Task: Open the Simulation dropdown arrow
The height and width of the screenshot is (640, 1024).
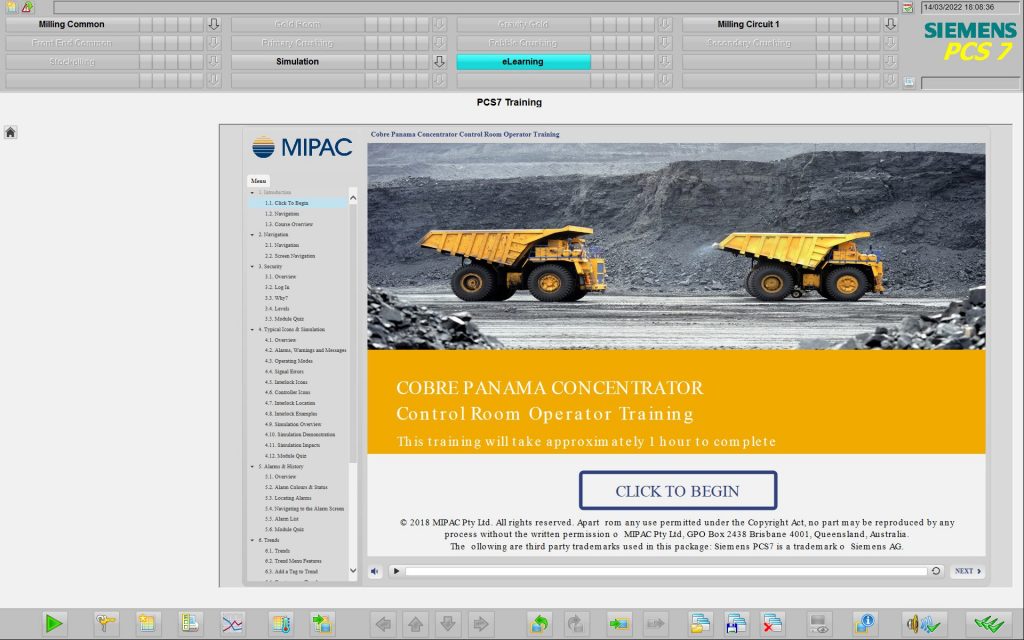Action: [438, 61]
